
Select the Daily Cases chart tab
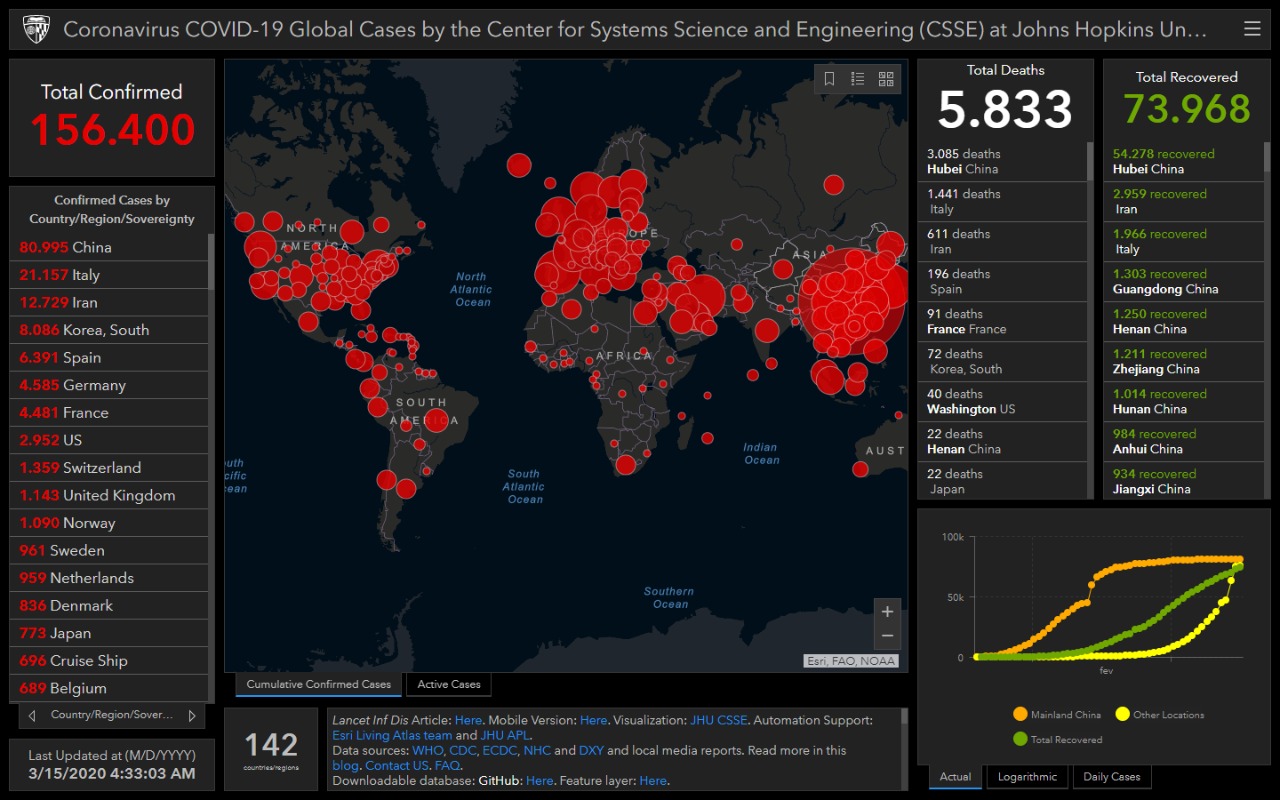point(1112,776)
